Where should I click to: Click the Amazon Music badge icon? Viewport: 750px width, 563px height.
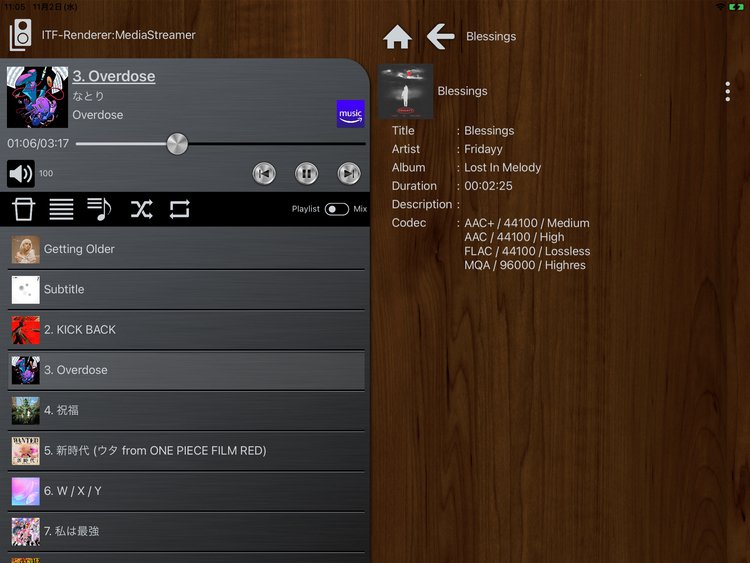pos(350,114)
